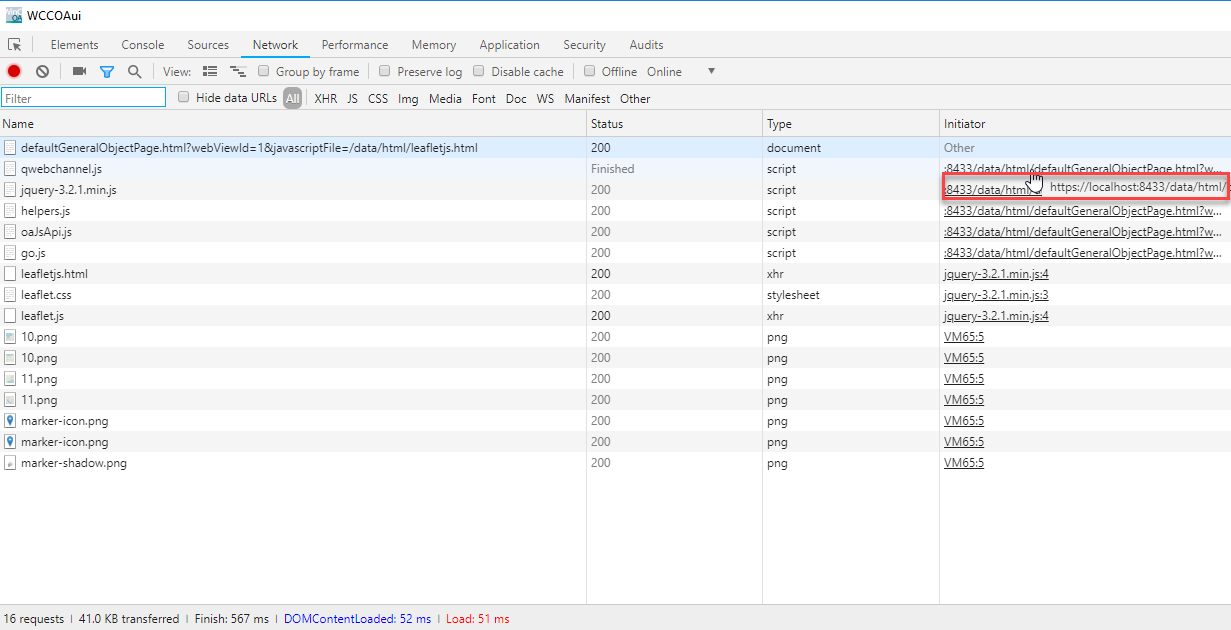Clear the network log with the clear icon

pos(43,71)
